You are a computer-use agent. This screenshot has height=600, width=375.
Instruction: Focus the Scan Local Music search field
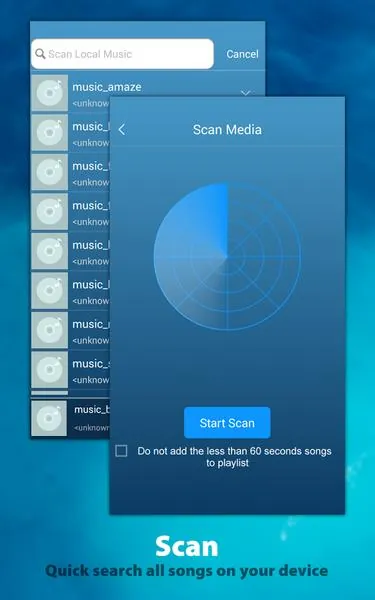point(122,54)
